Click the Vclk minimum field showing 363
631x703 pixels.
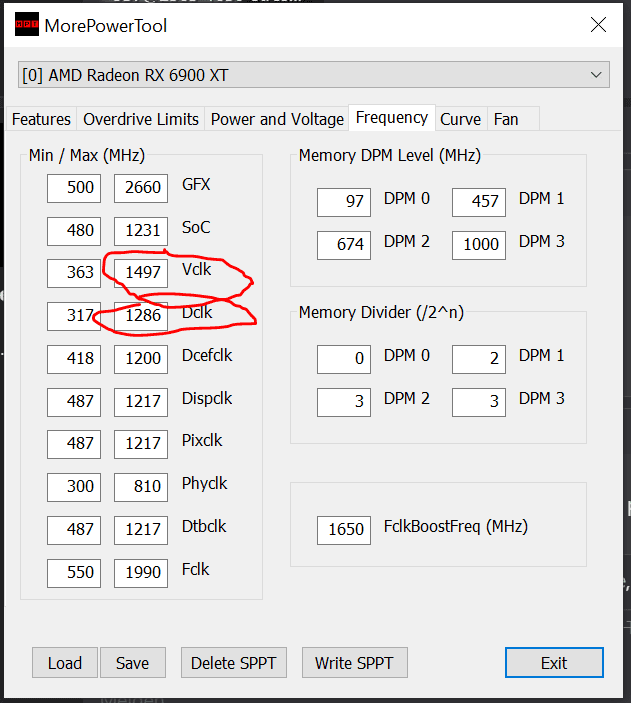74,273
